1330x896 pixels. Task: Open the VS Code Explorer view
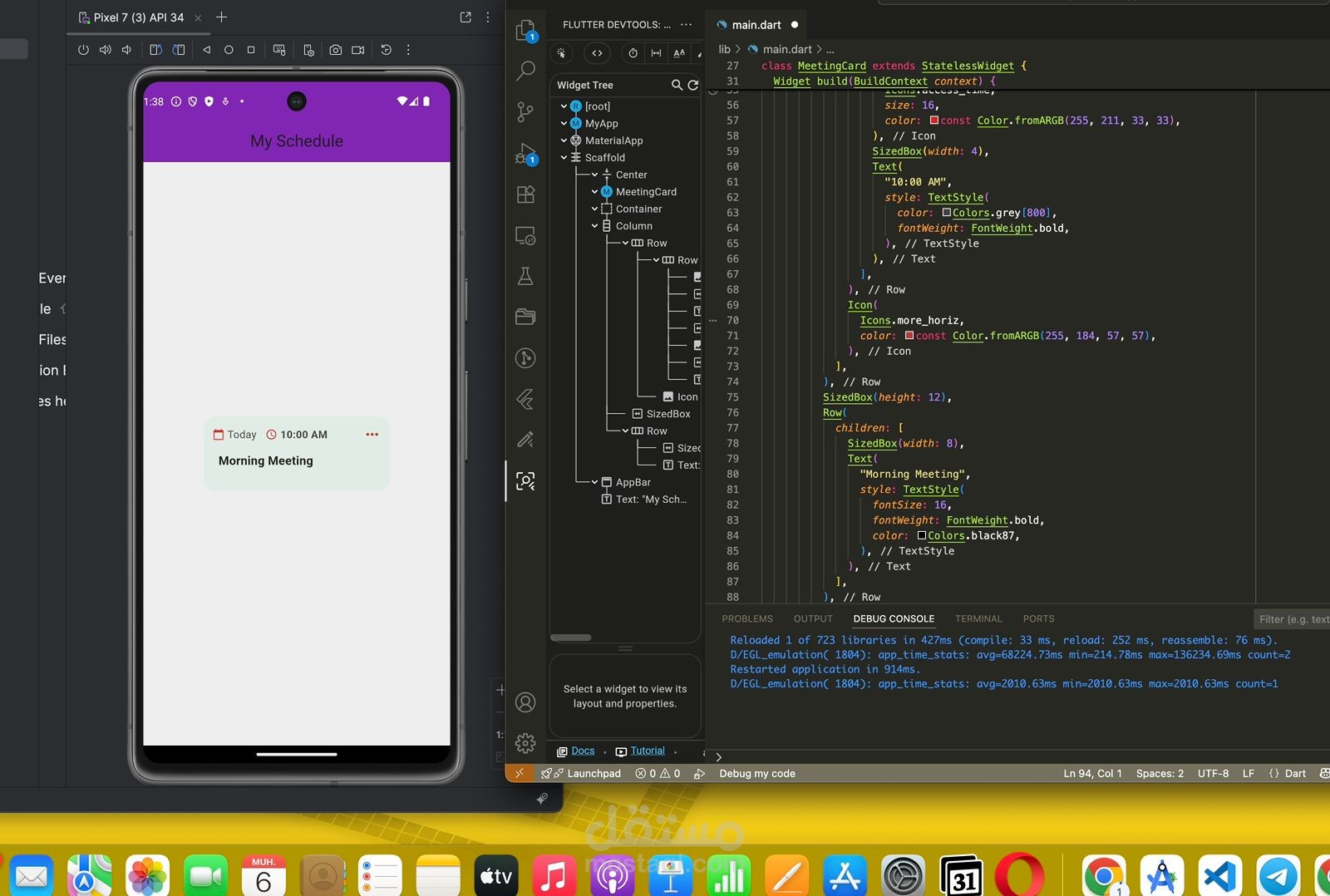[x=526, y=32]
